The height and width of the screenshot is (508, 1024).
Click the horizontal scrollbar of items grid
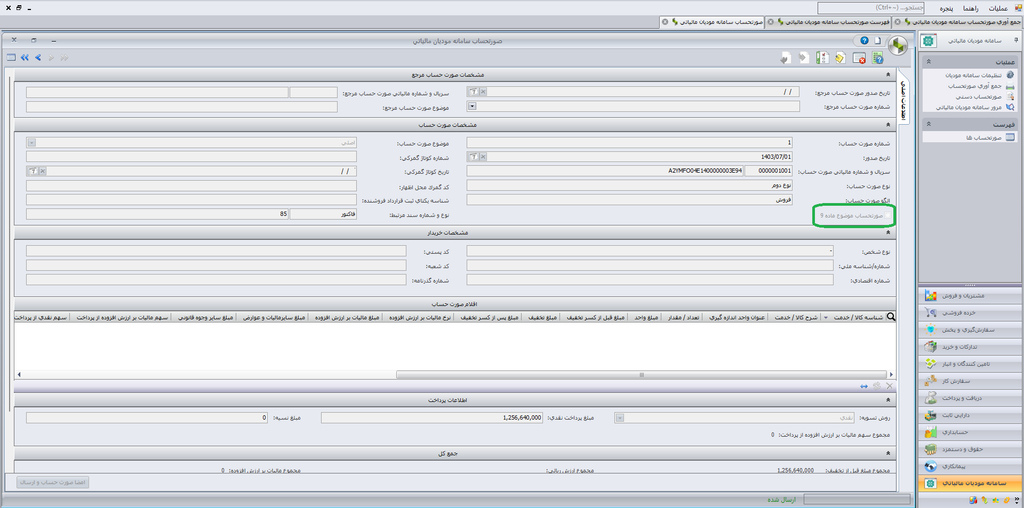pos(642,375)
